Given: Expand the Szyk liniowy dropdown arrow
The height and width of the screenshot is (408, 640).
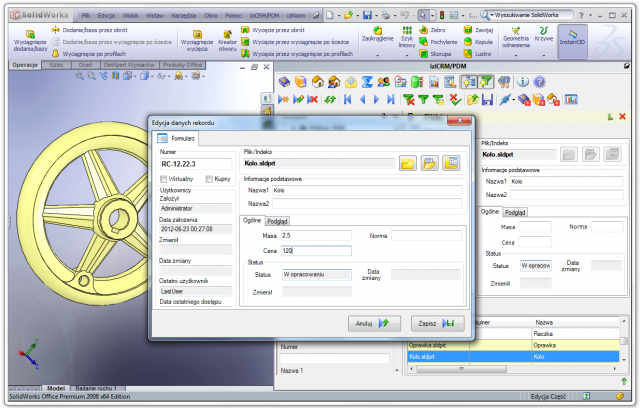Looking at the screenshot, I should point(407,55).
